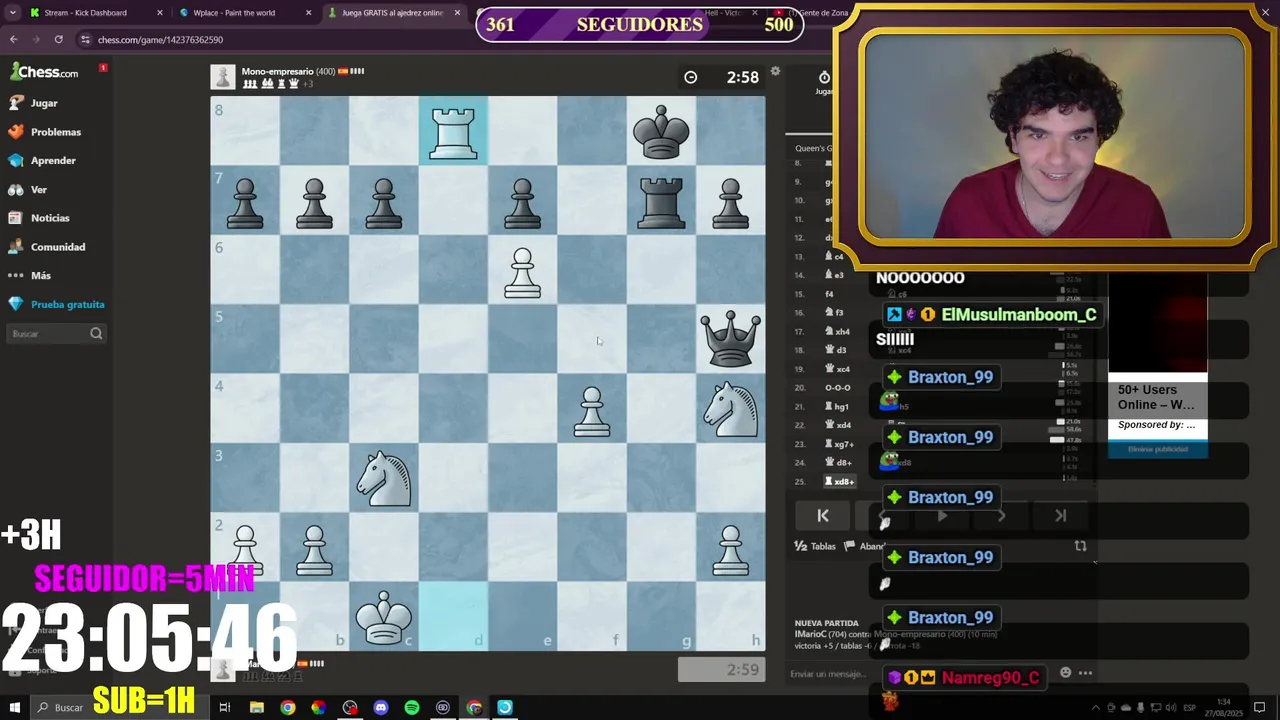Open chat options three-dots menu

[1085, 673]
